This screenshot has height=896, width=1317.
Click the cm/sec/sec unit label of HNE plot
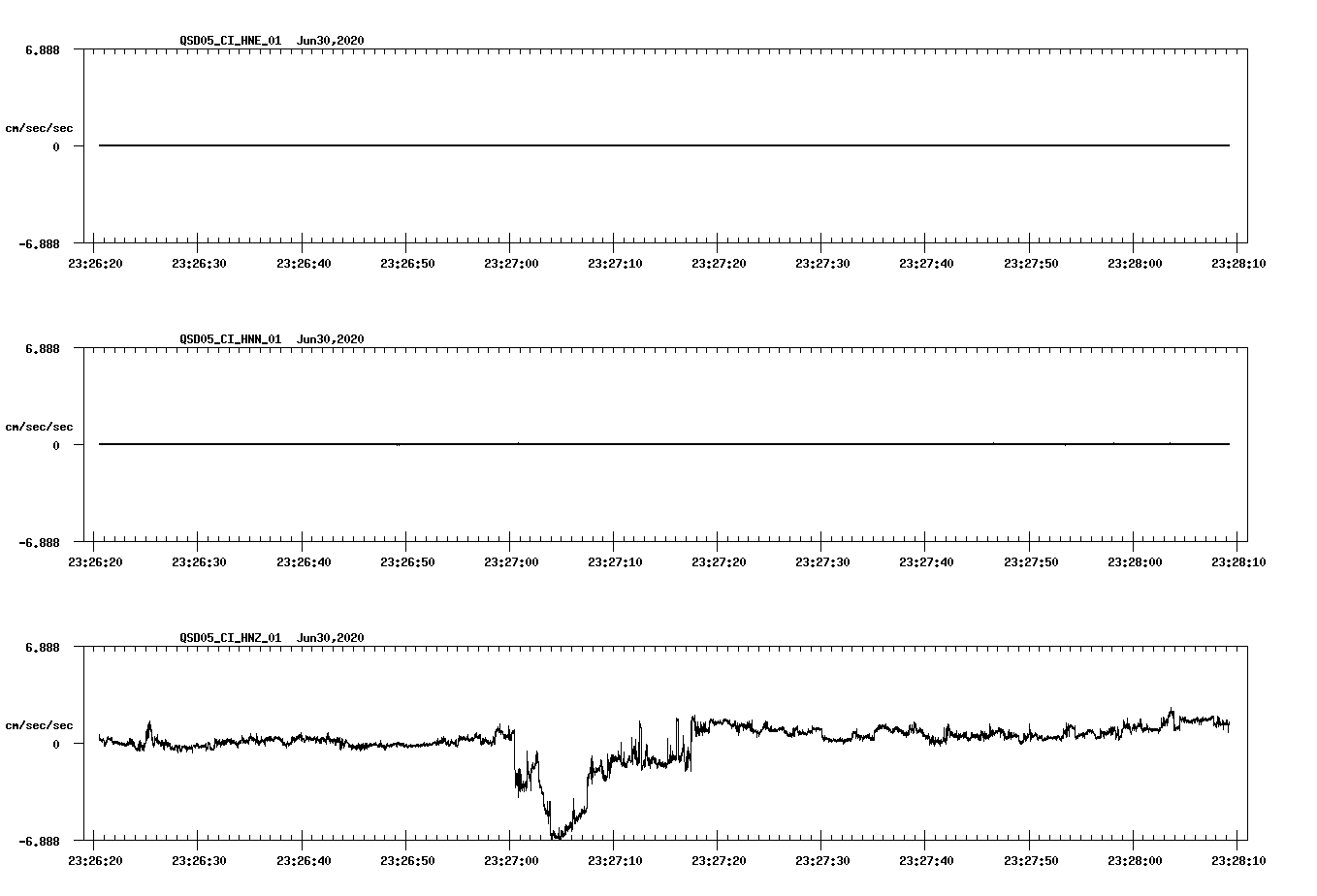click(x=39, y=128)
